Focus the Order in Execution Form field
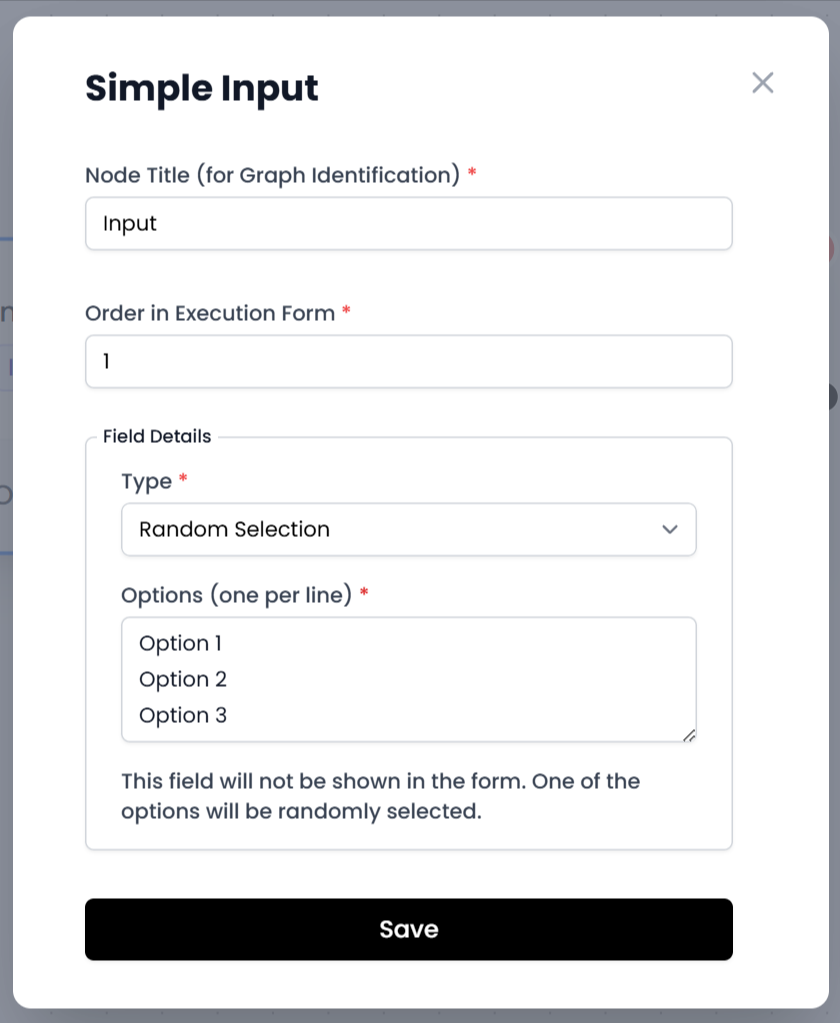 [x=408, y=361]
